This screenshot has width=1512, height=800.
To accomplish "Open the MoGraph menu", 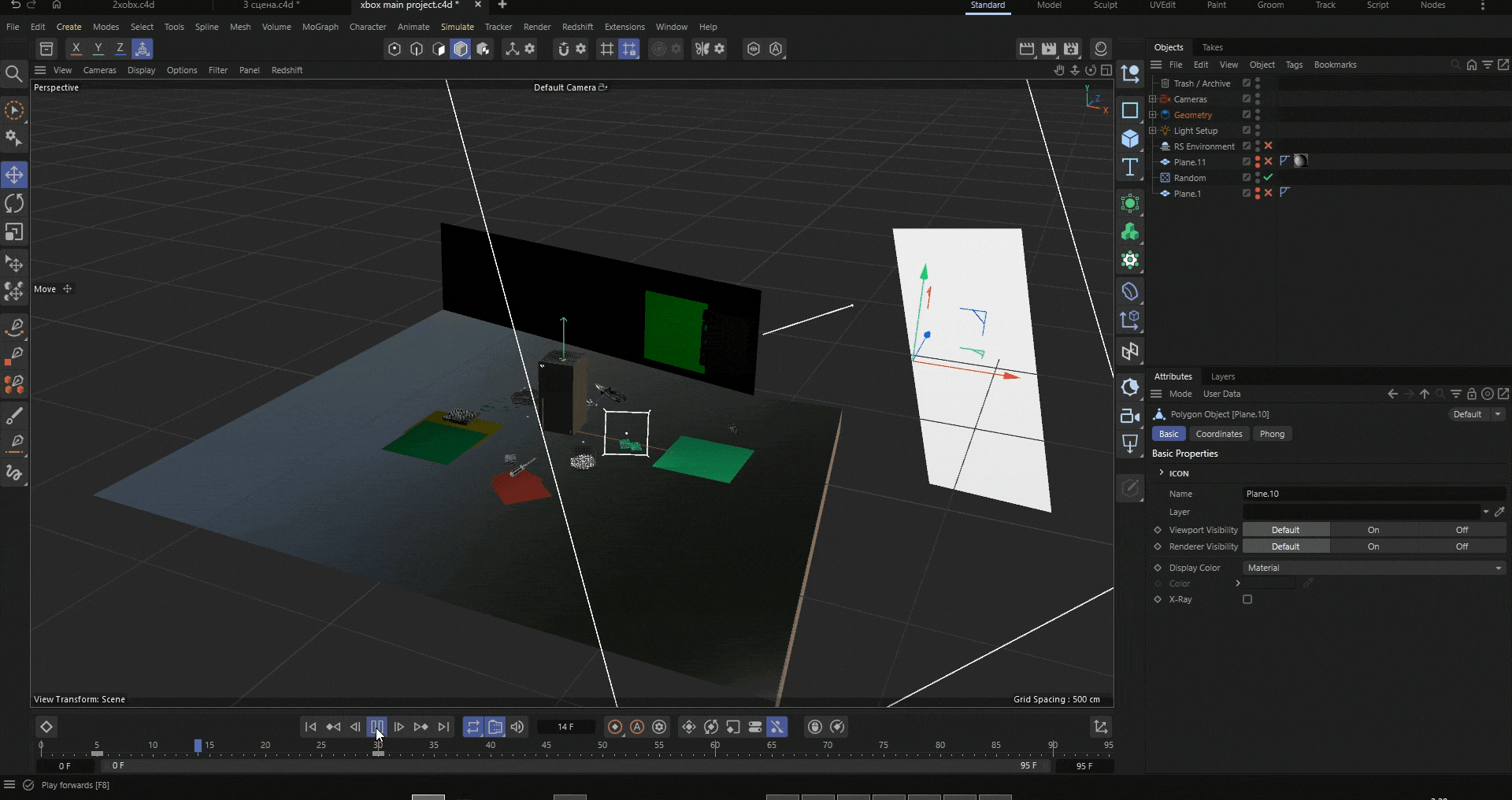I will click(320, 27).
